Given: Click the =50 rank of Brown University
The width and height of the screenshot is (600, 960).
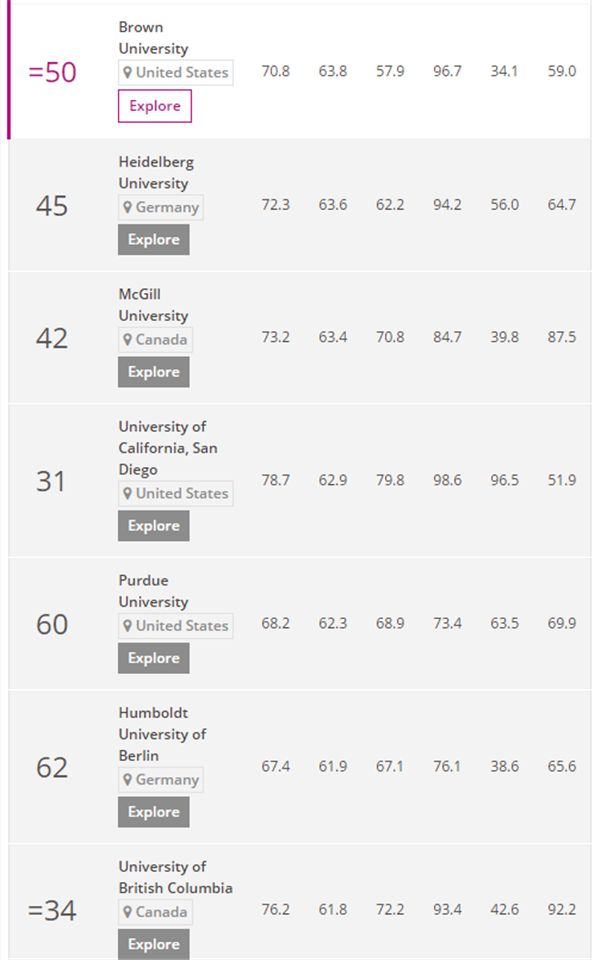Looking at the screenshot, I should click(x=52, y=73).
